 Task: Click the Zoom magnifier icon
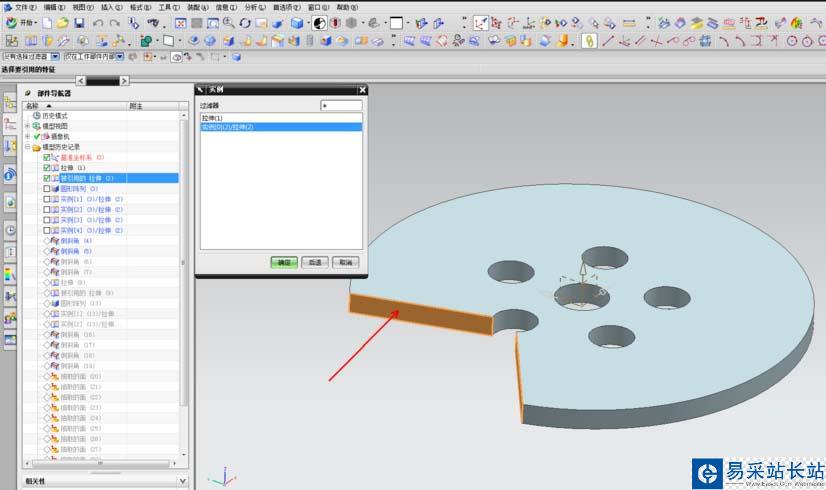tap(228, 23)
